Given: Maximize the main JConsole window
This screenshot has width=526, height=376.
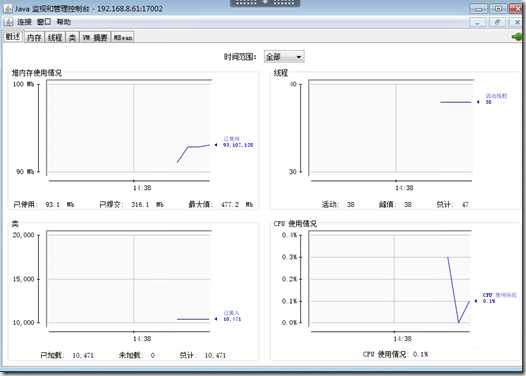Looking at the screenshot, I should point(498,9).
